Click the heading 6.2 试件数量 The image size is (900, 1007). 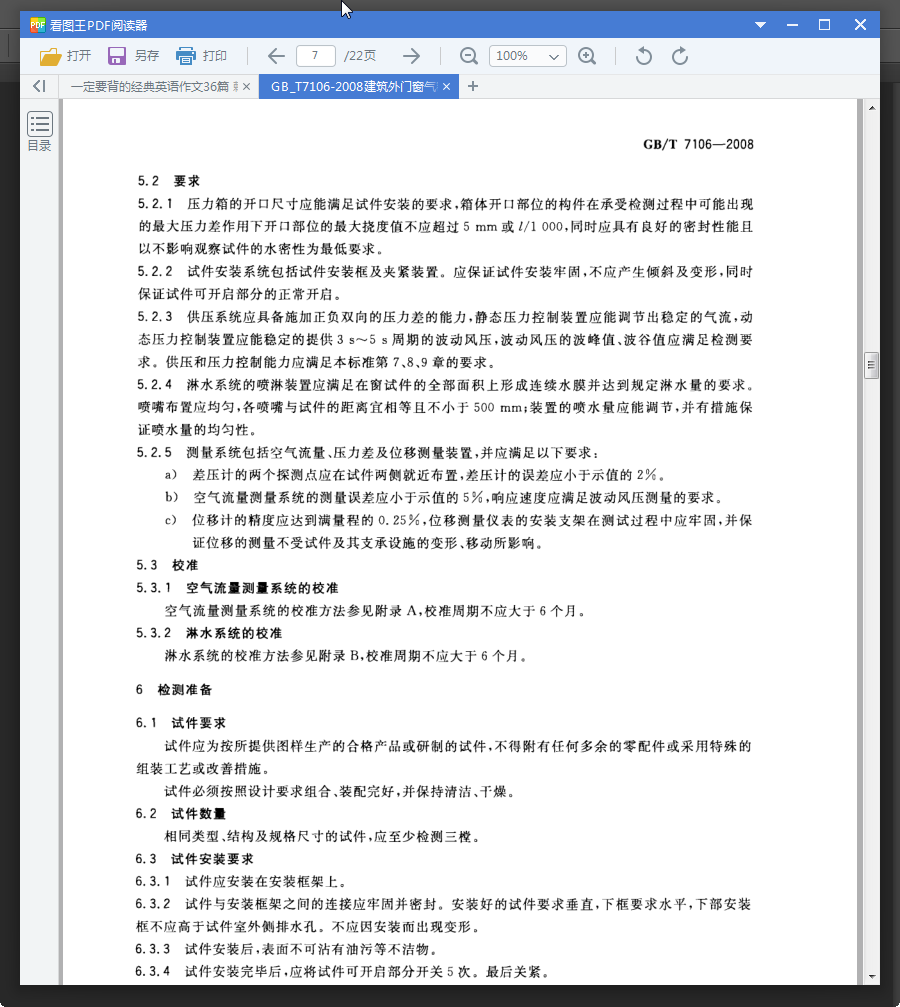tap(181, 814)
